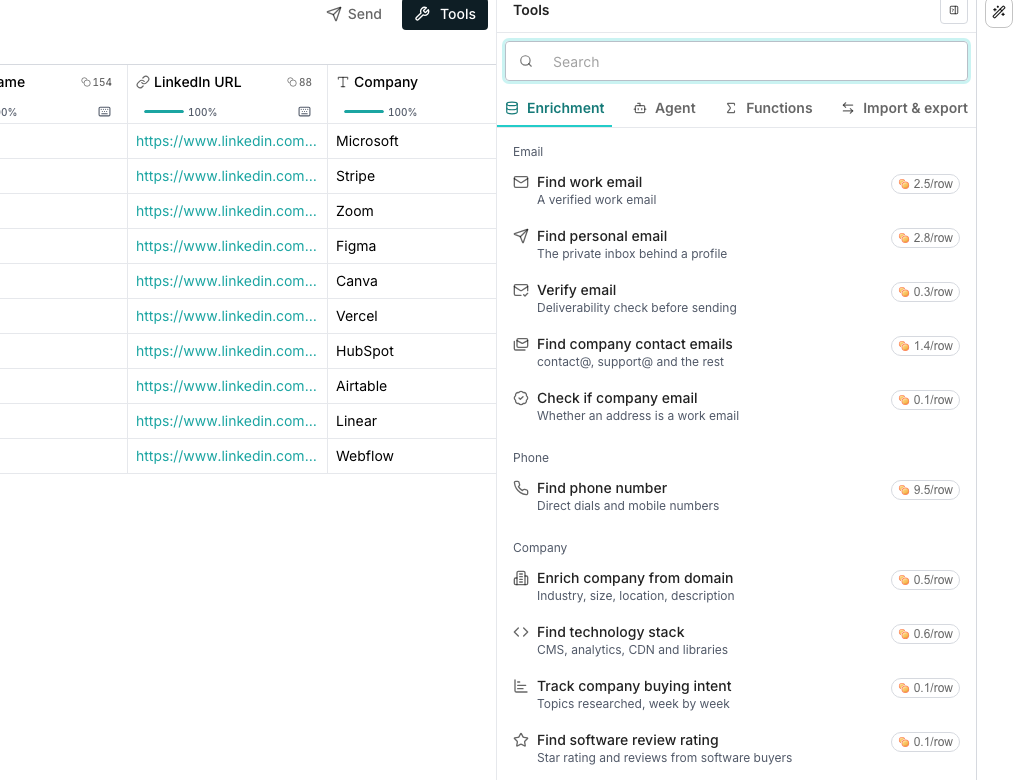
Task: Select the HubSpot company cell
Action: point(412,351)
